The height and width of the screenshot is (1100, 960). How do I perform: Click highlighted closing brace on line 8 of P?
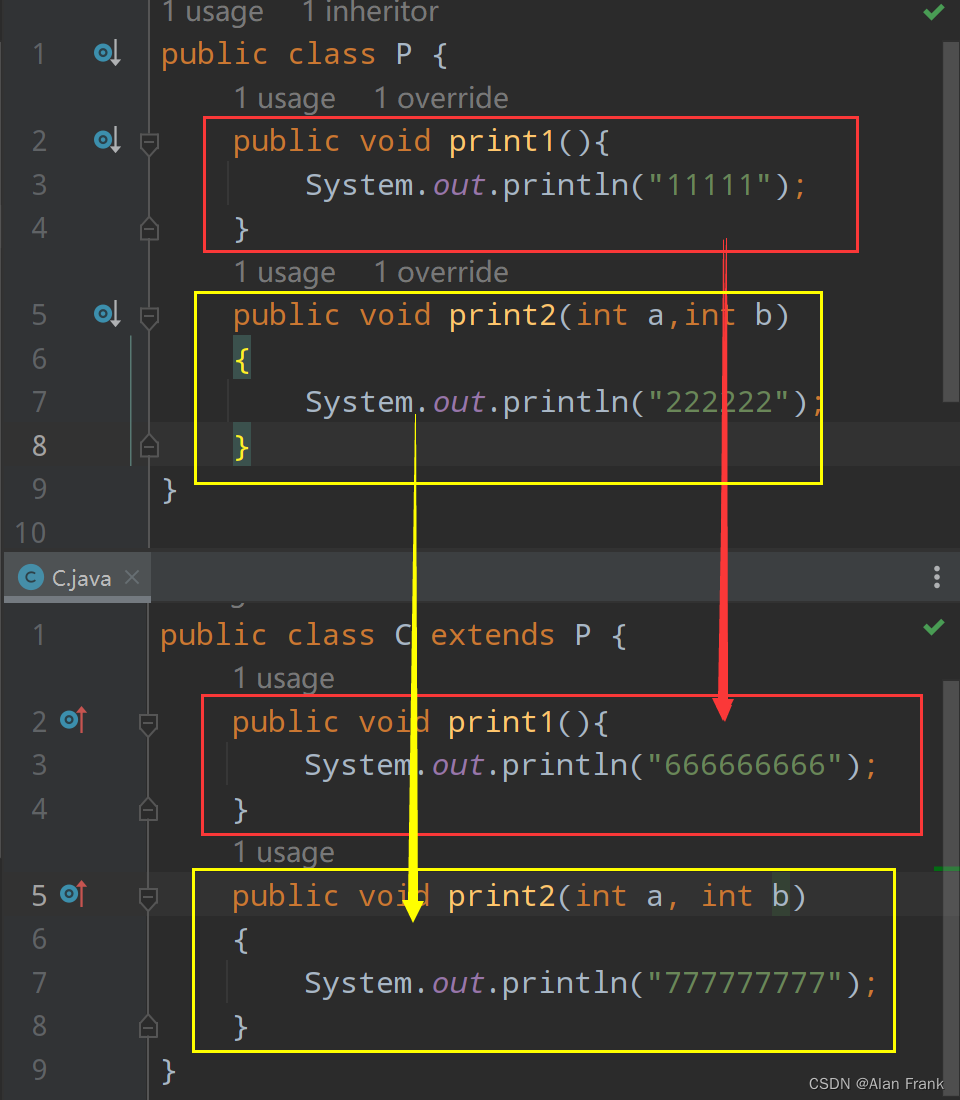(x=241, y=447)
